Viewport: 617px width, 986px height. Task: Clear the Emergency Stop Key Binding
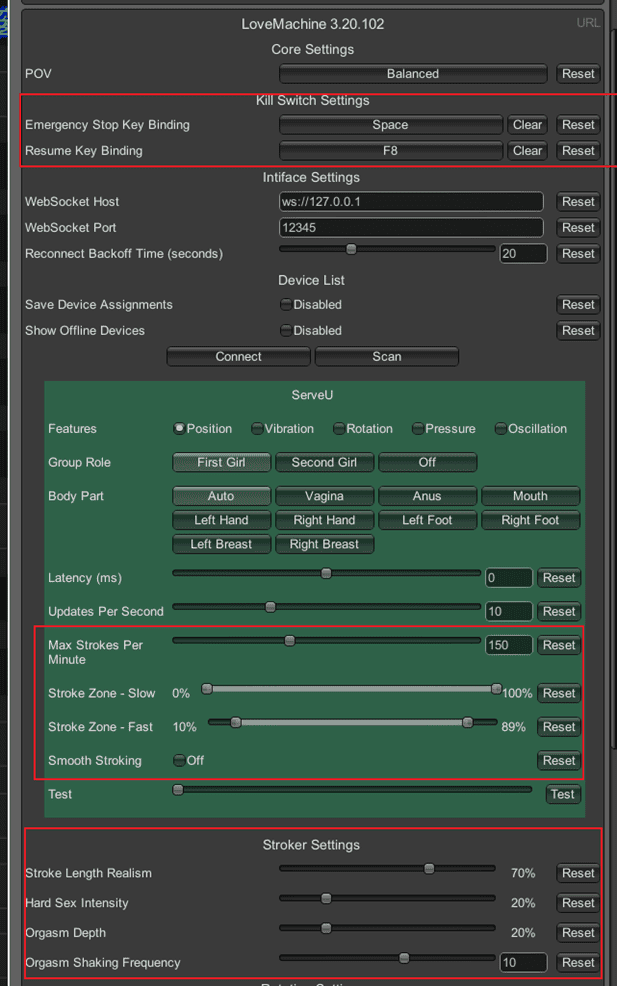[x=527, y=125]
